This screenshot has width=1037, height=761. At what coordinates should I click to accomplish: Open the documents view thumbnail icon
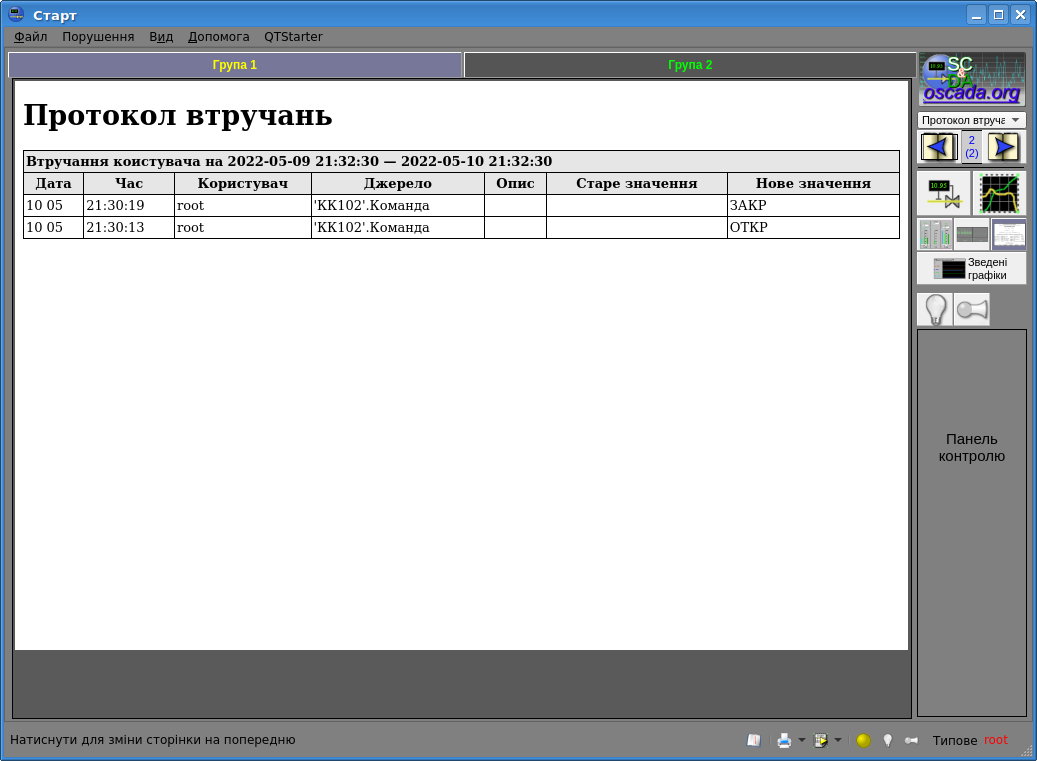(1008, 235)
